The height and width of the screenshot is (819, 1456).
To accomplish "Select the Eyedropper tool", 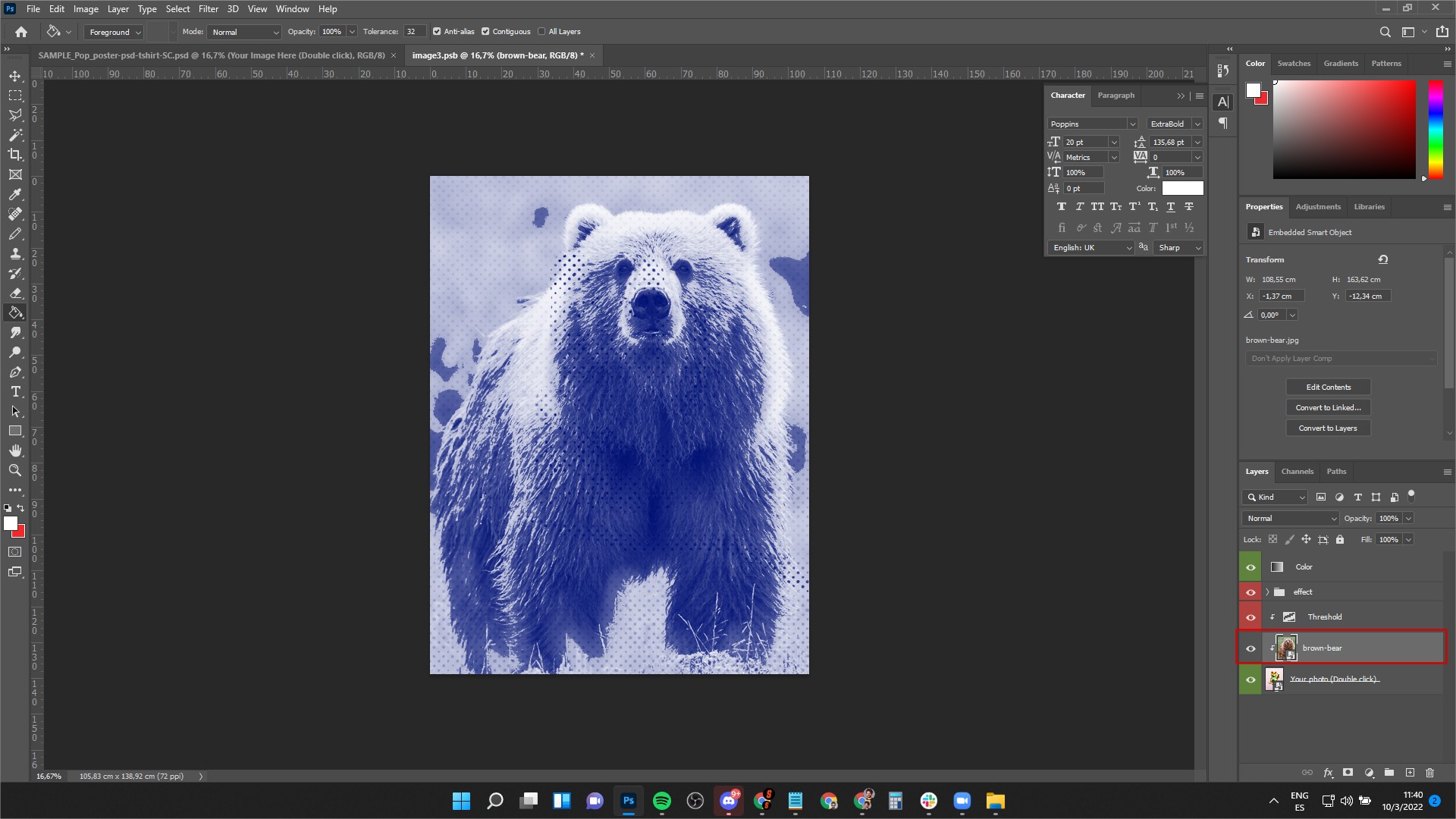I will click(14, 194).
